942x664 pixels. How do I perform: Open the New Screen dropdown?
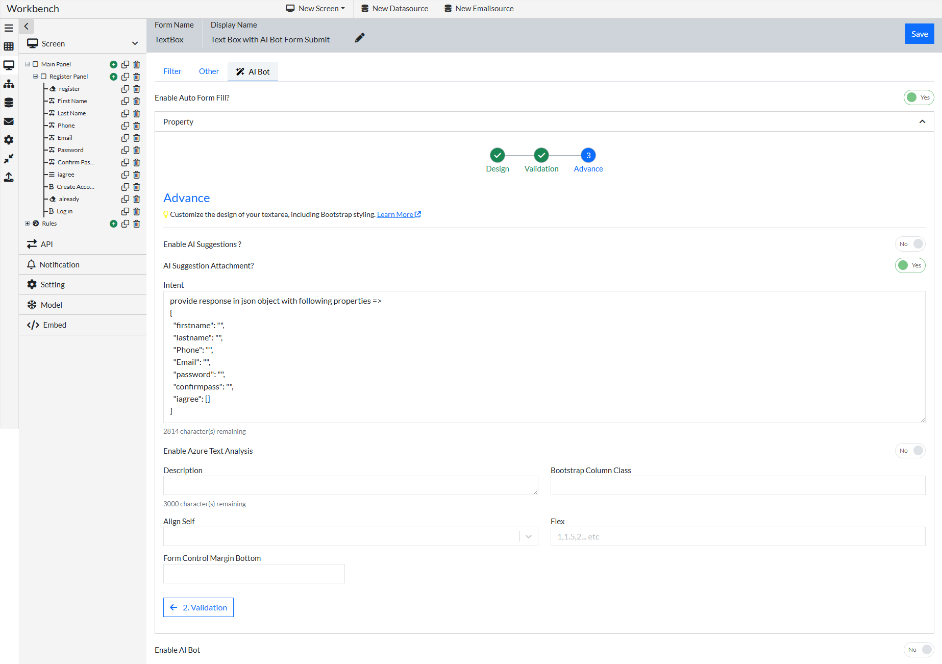click(x=315, y=6)
